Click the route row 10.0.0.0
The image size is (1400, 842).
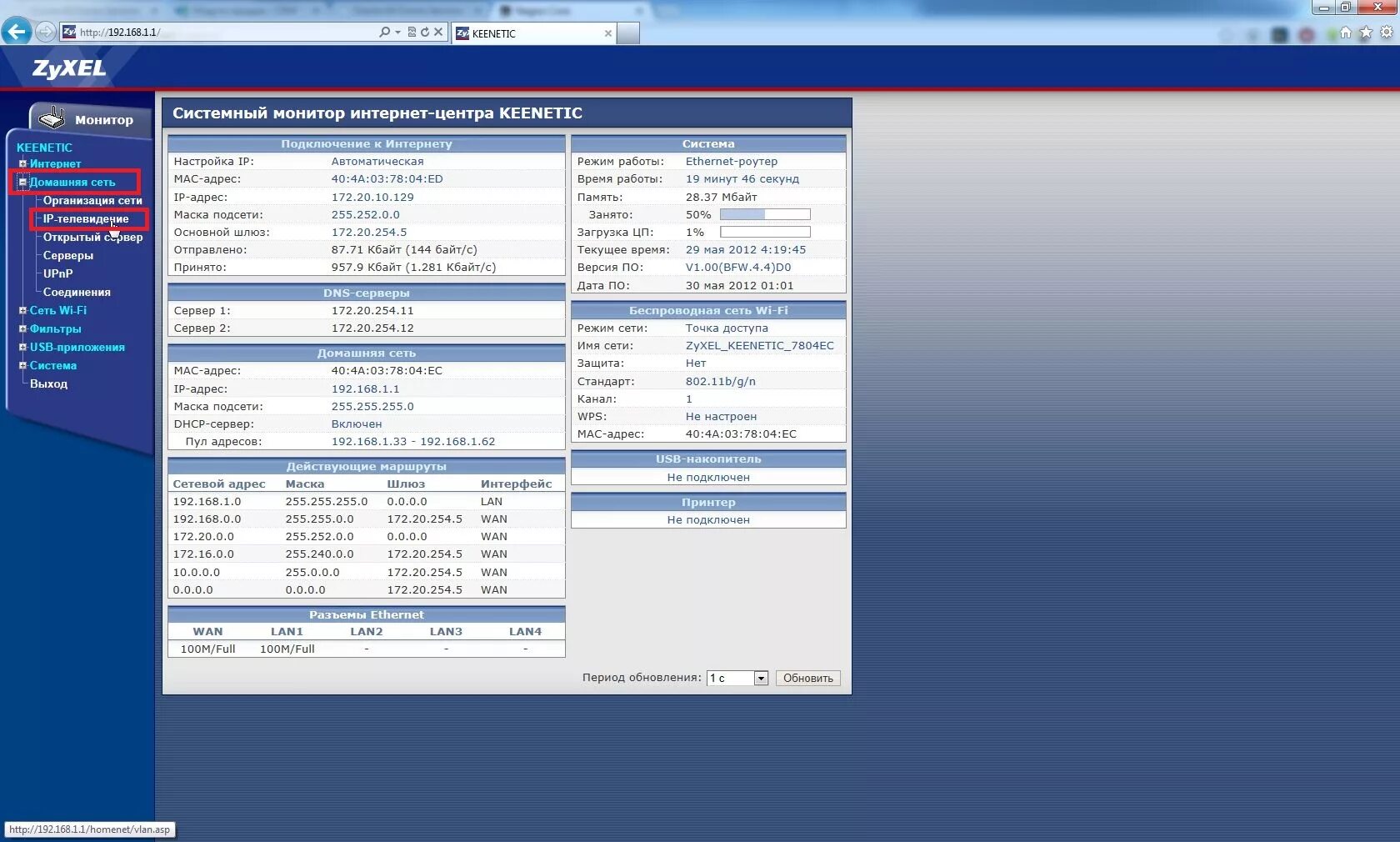(367, 573)
